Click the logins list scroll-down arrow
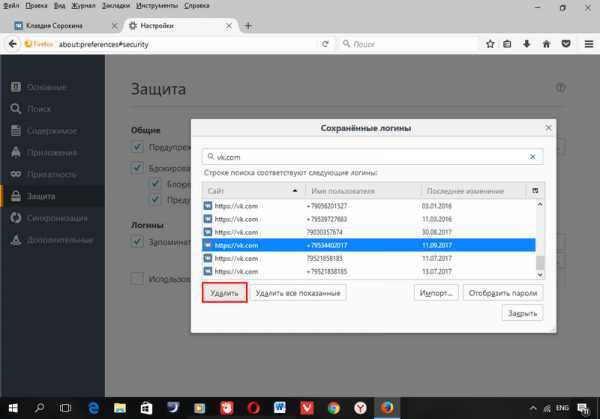The width and height of the screenshot is (600, 419). tap(540, 274)
